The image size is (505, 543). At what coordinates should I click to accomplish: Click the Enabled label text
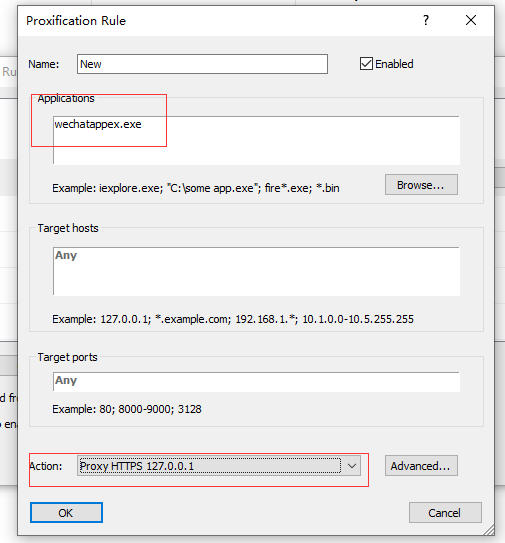coord(394,64)
